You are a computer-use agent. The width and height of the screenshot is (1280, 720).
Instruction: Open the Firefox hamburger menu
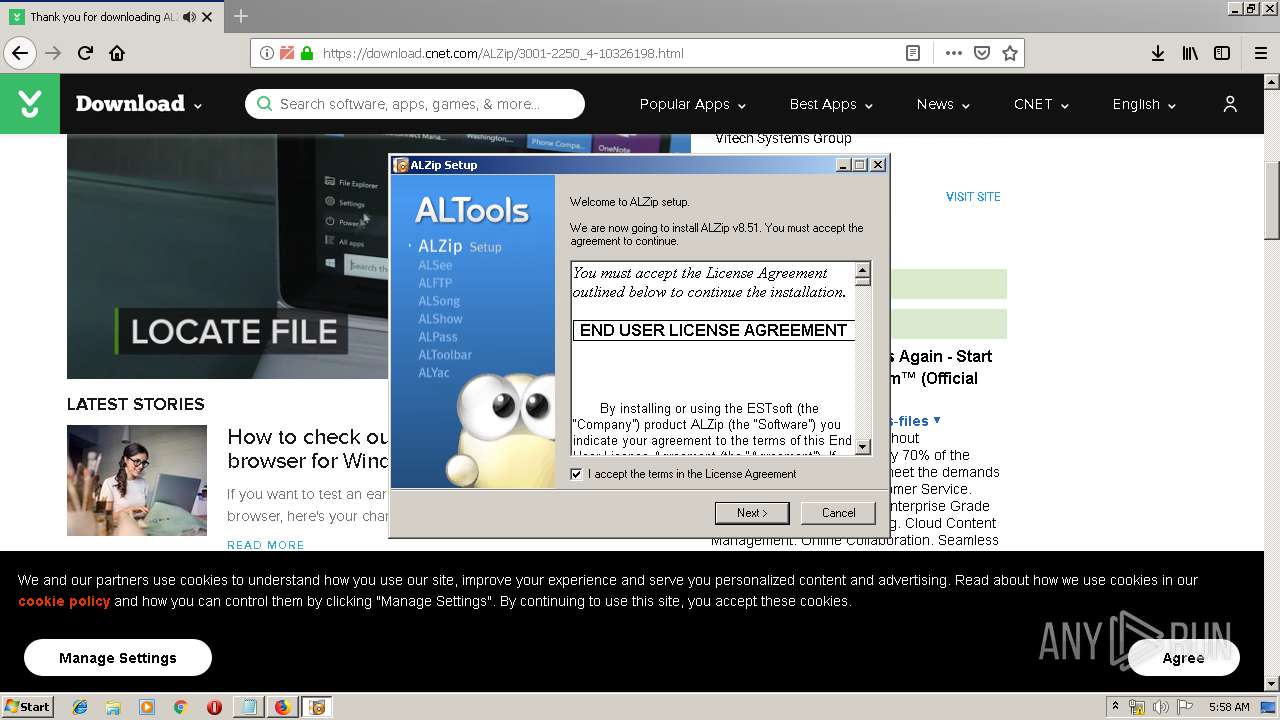point(1261,53)
